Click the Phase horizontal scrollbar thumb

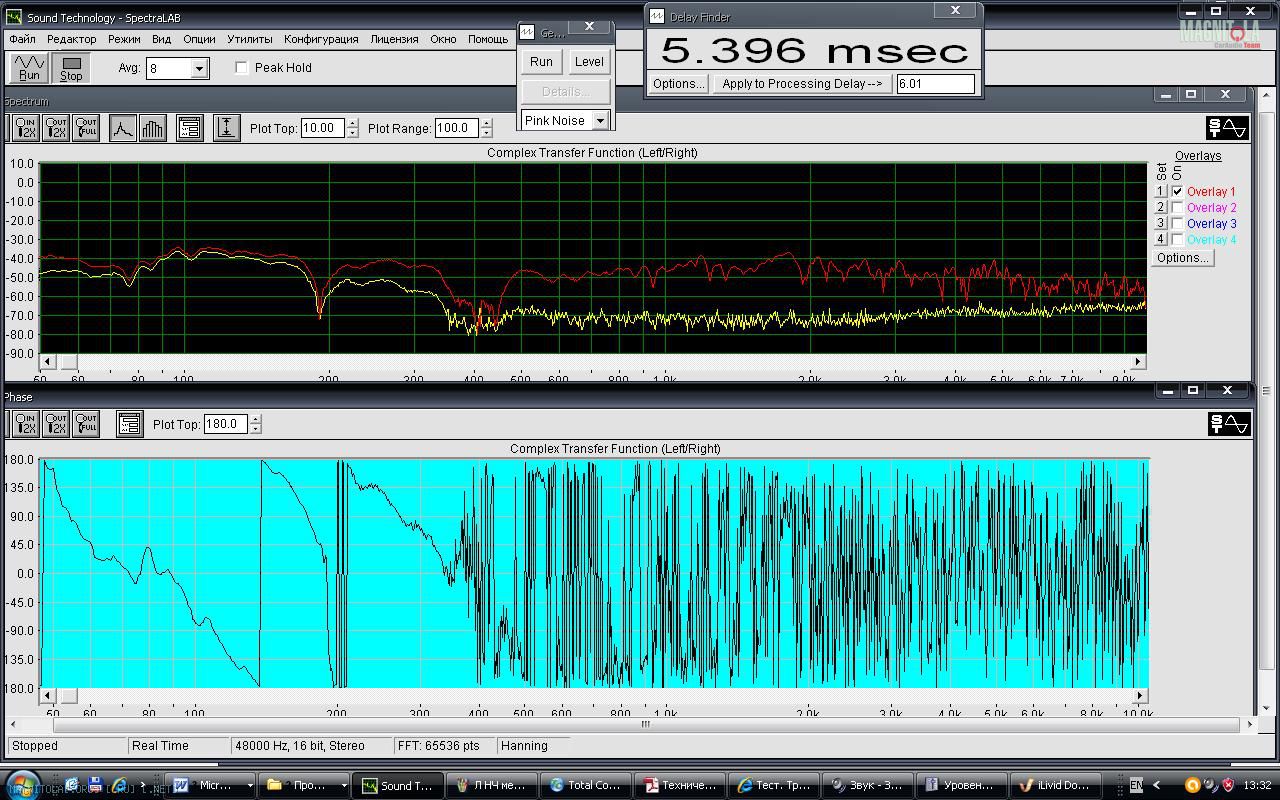(x=67, y=695)
